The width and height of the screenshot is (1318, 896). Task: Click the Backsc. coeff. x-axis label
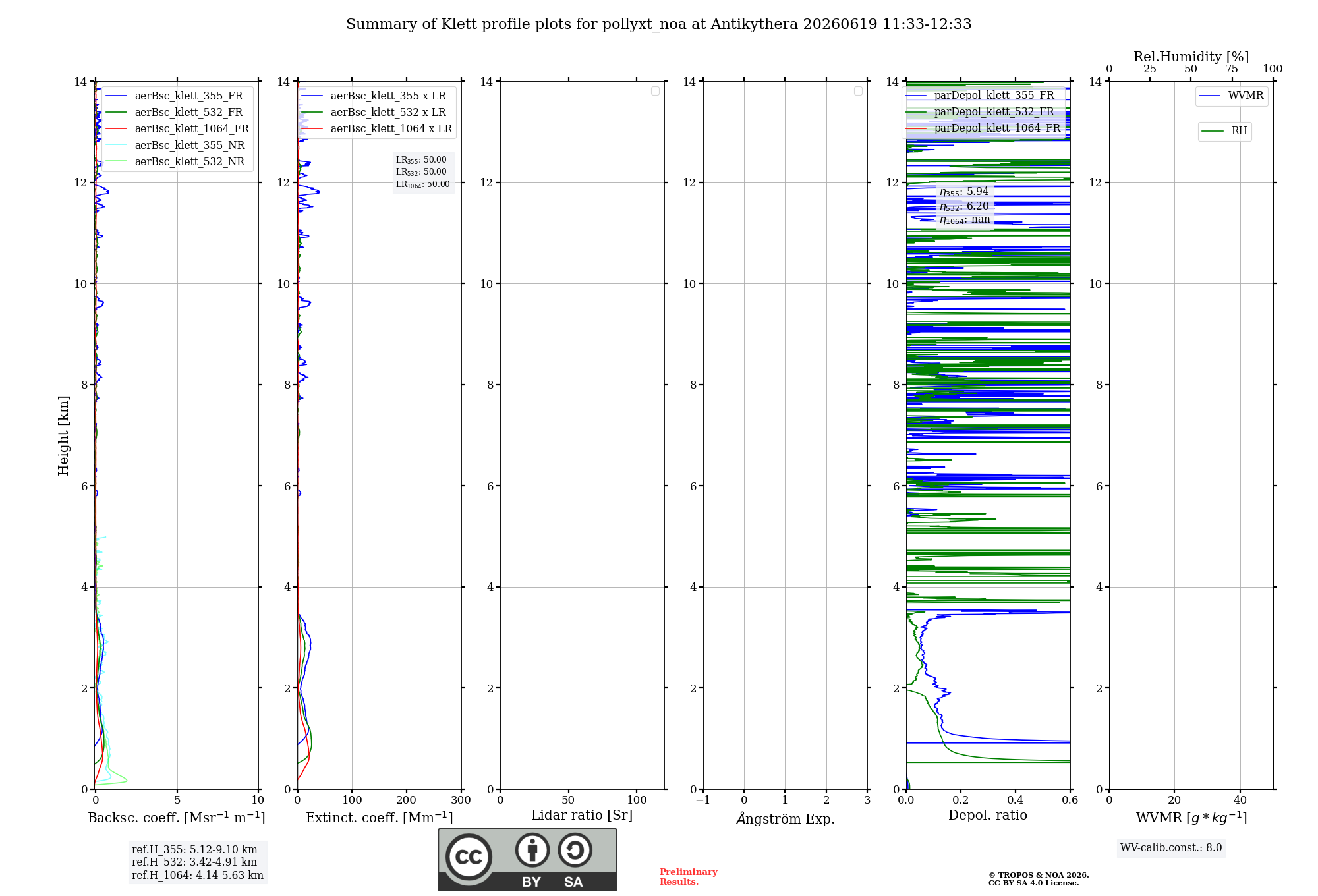click(177, 818)
